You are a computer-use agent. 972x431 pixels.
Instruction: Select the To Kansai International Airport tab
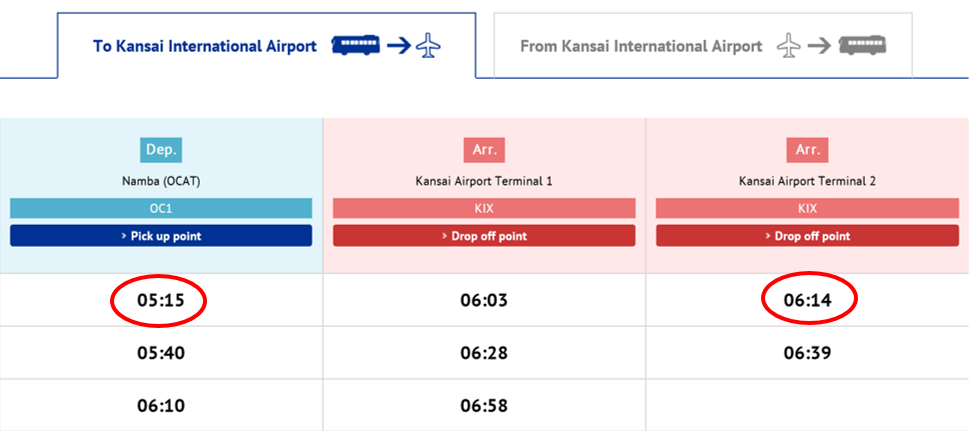[267, 46]
